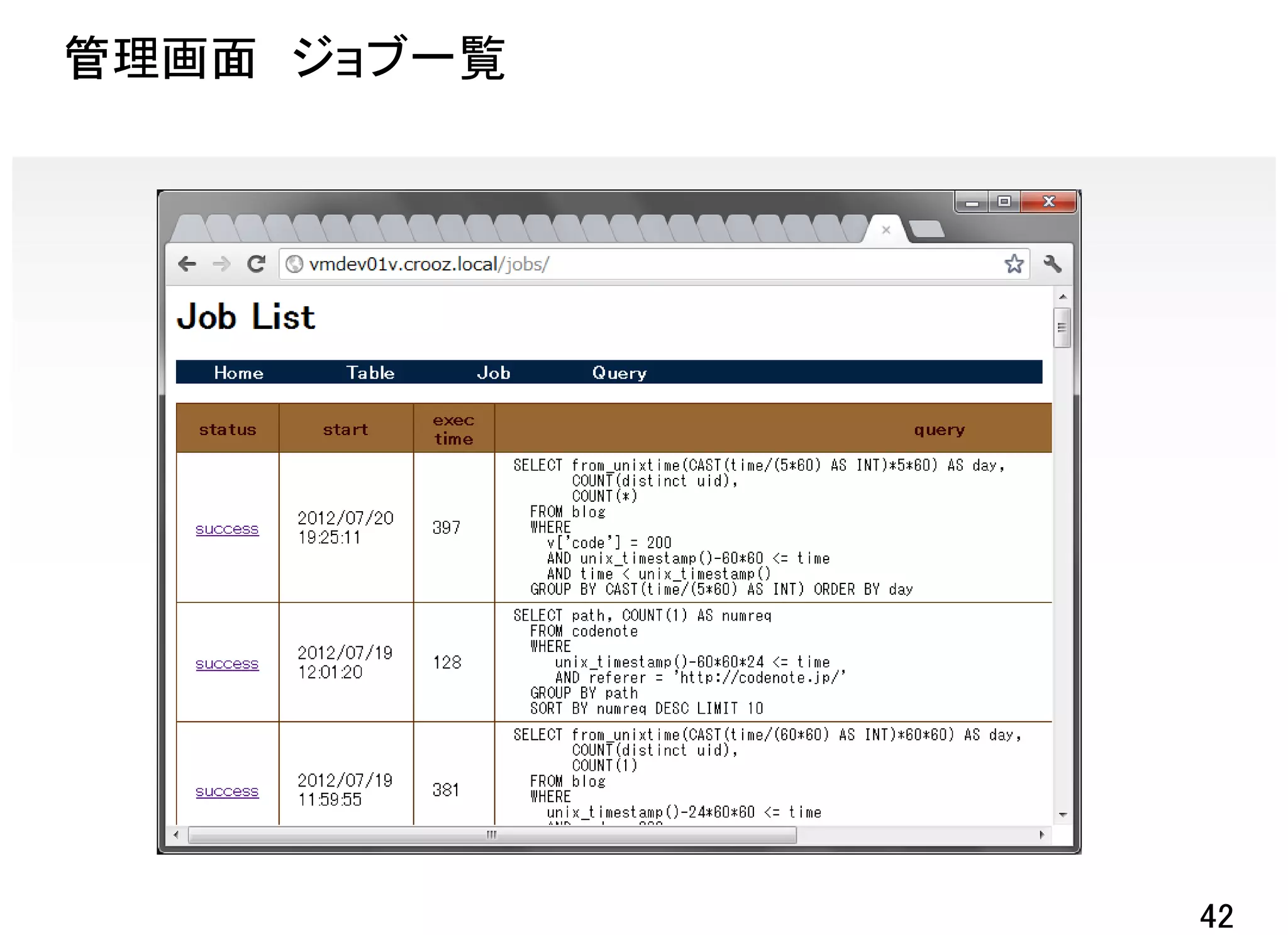Close the active tab with X

pyautogui.click(x=886, y=230)
